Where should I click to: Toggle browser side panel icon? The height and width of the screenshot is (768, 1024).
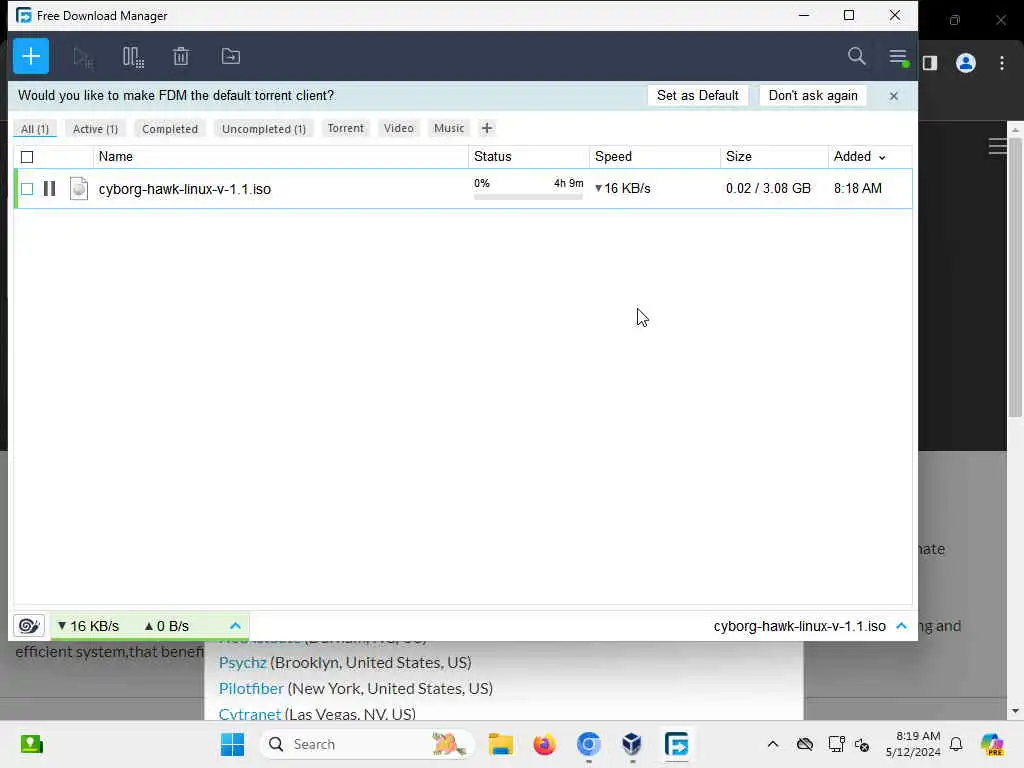930,63
